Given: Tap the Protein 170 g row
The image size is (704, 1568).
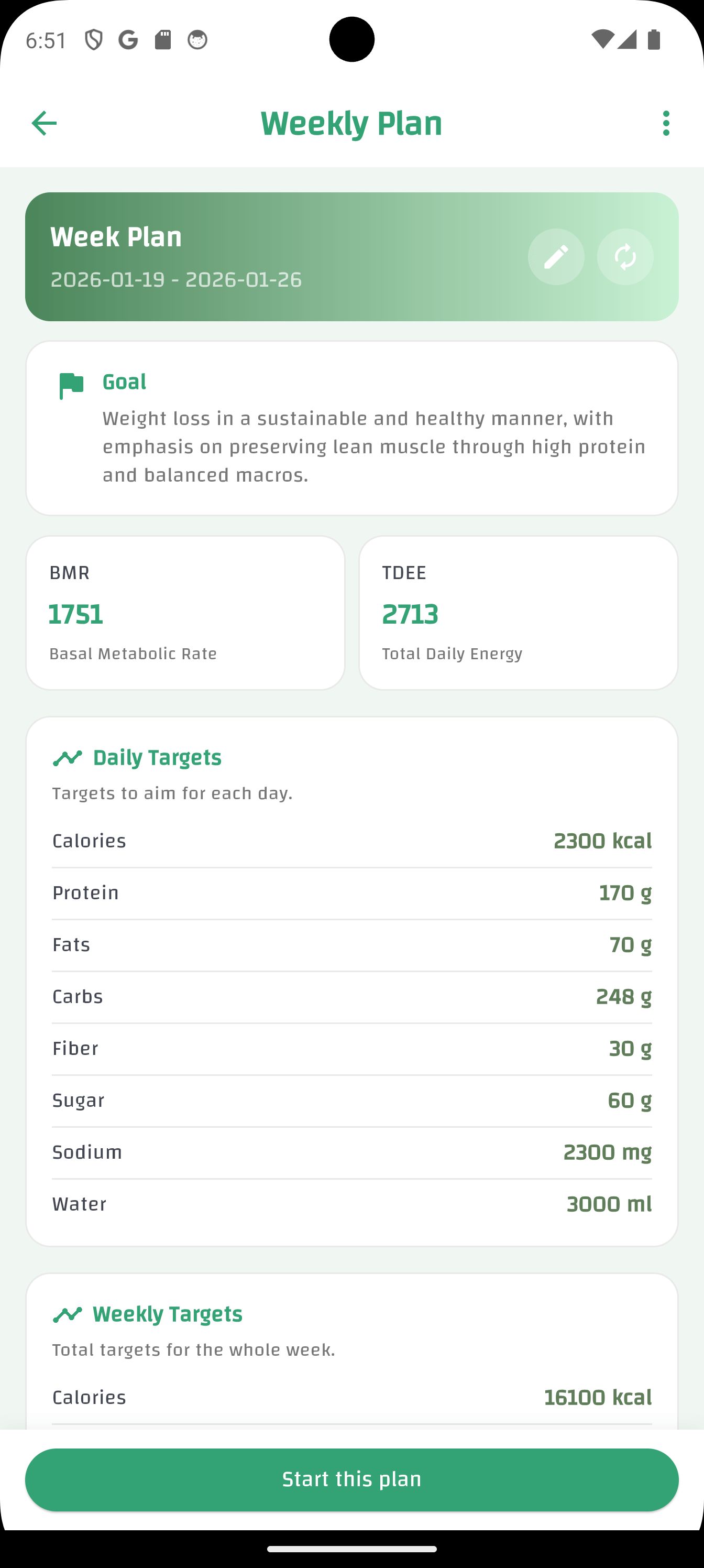Looking at the screenshot, I should point(351,892).
